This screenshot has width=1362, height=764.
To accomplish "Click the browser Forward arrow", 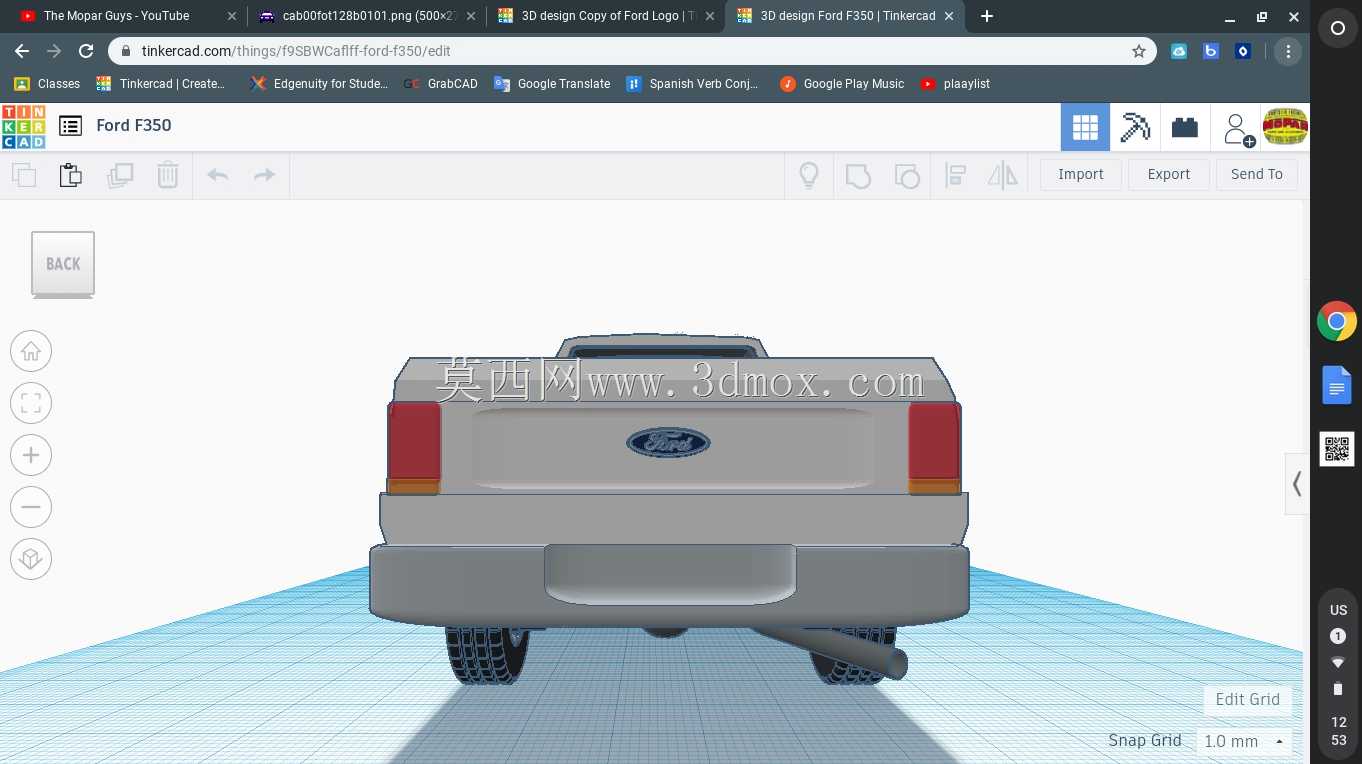I will pyautogui.click(x=54, y=51).
